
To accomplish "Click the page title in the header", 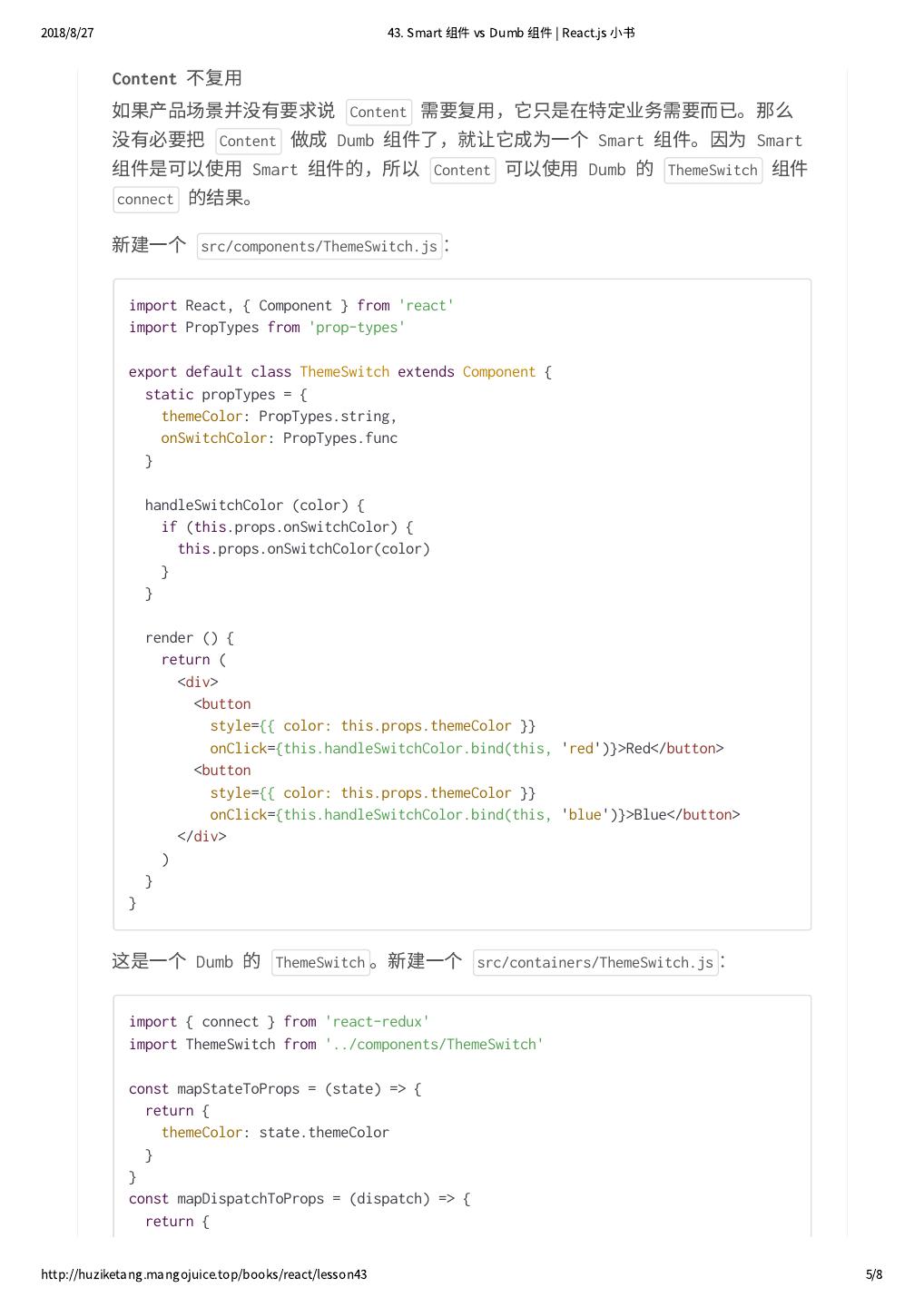I will pos(511,34).
